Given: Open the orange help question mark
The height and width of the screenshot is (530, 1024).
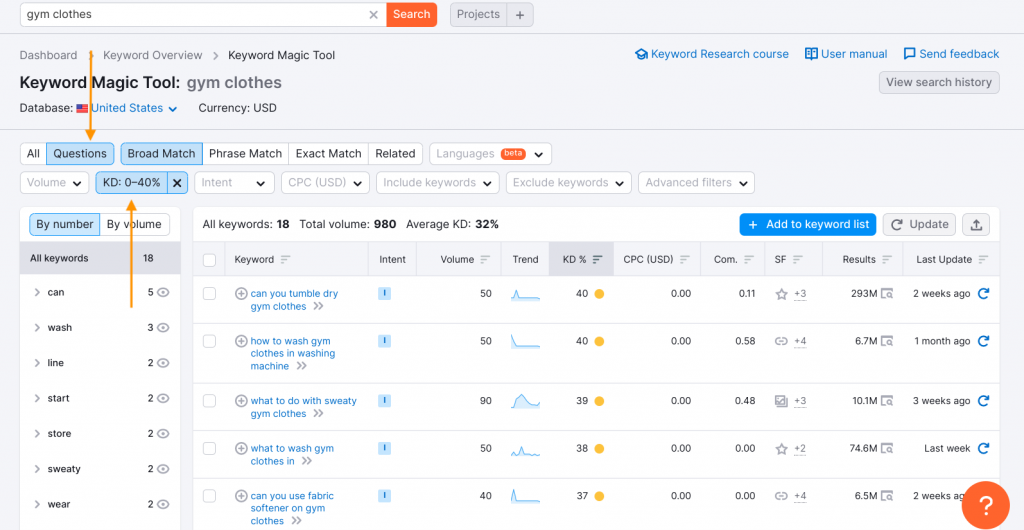Looking at the screenshot, I should (985, 505).
